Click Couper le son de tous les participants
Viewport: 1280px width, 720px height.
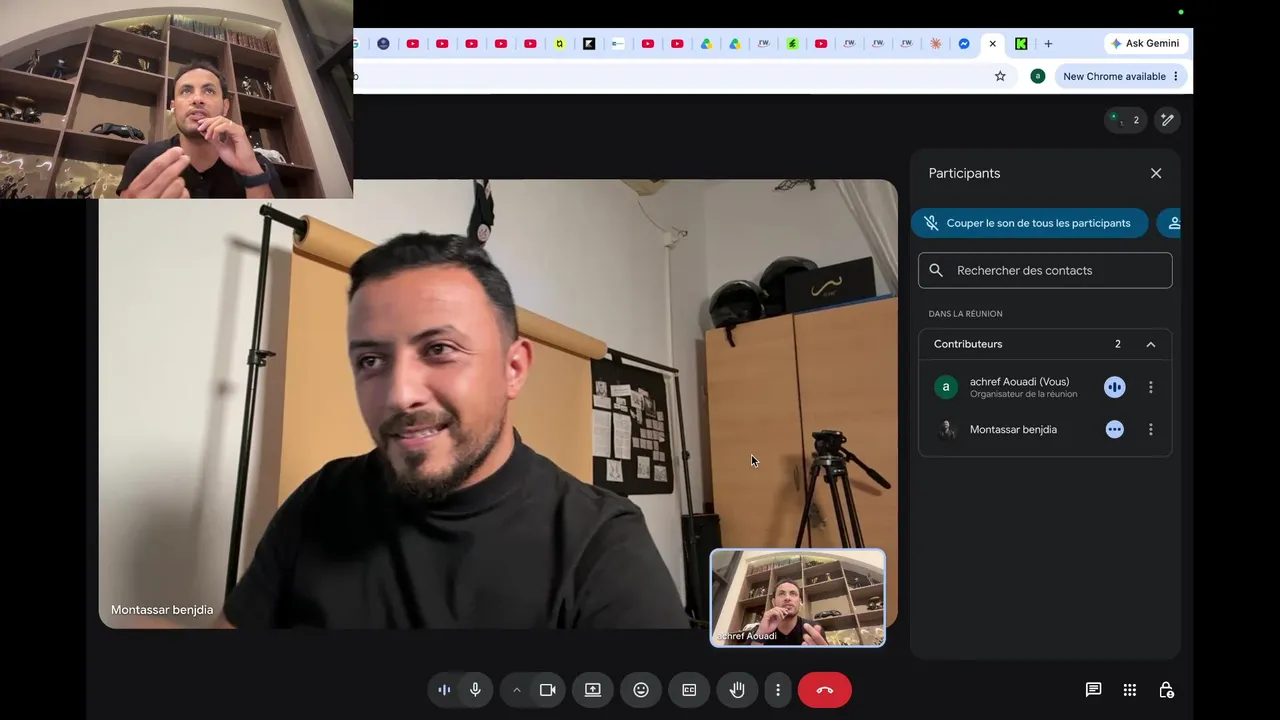tap(1029, 223)
